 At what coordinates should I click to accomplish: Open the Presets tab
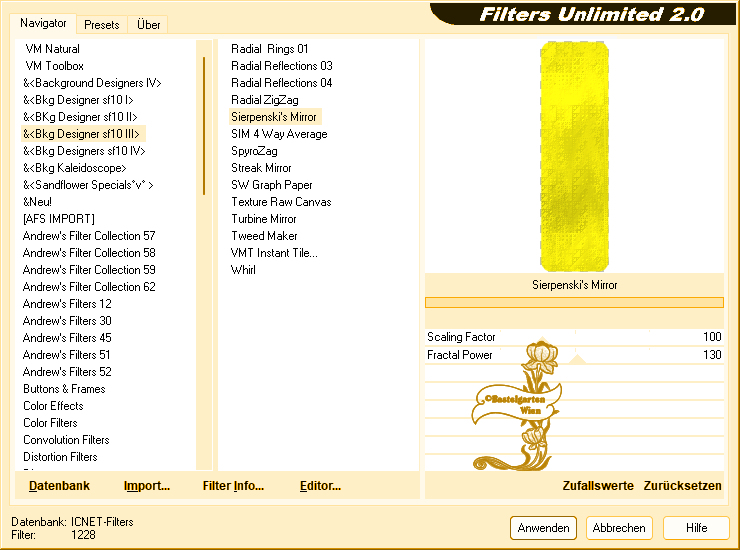point(101,25)
